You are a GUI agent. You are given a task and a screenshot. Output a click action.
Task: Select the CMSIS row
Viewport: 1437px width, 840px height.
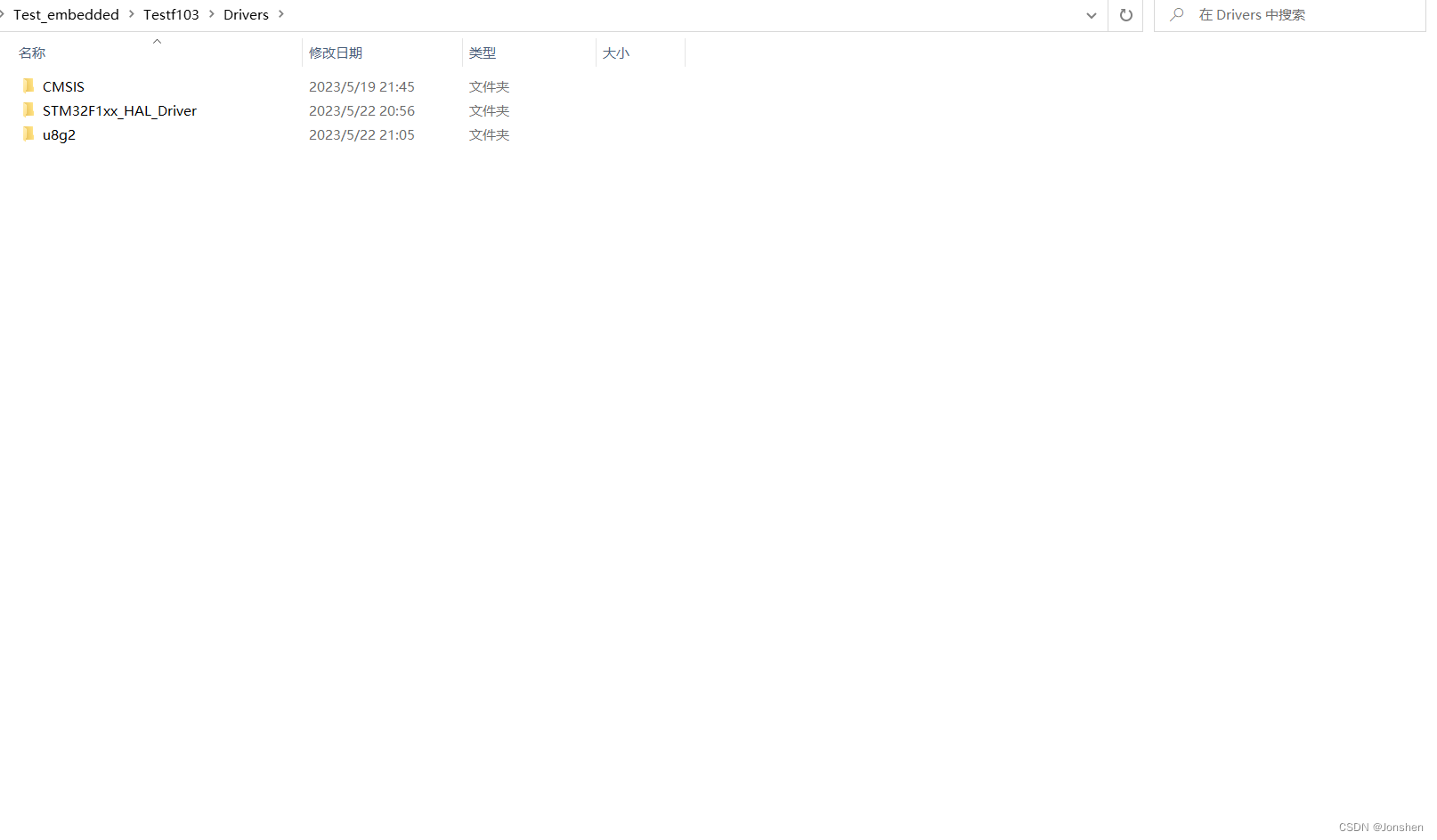63,85
